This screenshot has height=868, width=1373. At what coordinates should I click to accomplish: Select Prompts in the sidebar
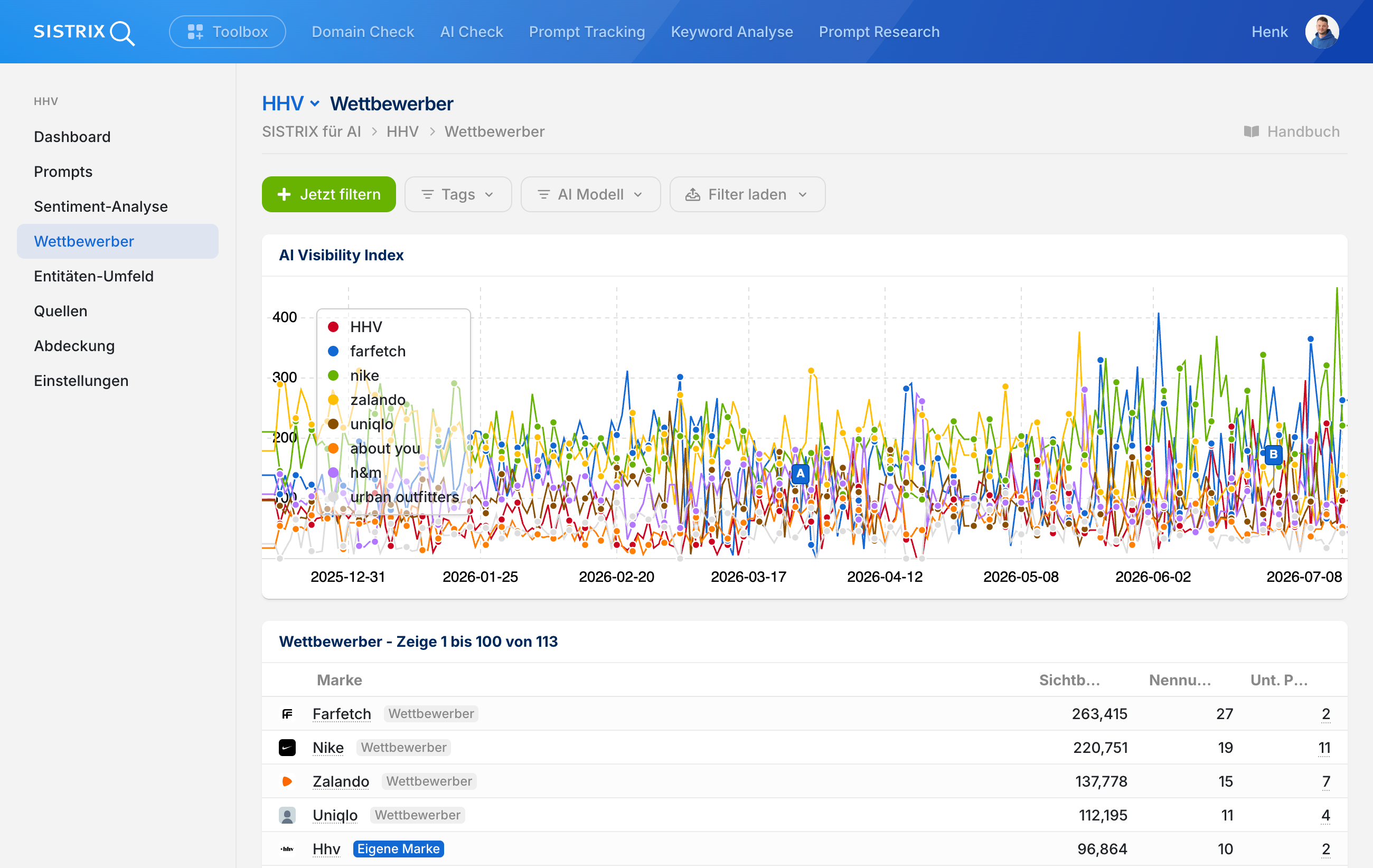(63, 172)
